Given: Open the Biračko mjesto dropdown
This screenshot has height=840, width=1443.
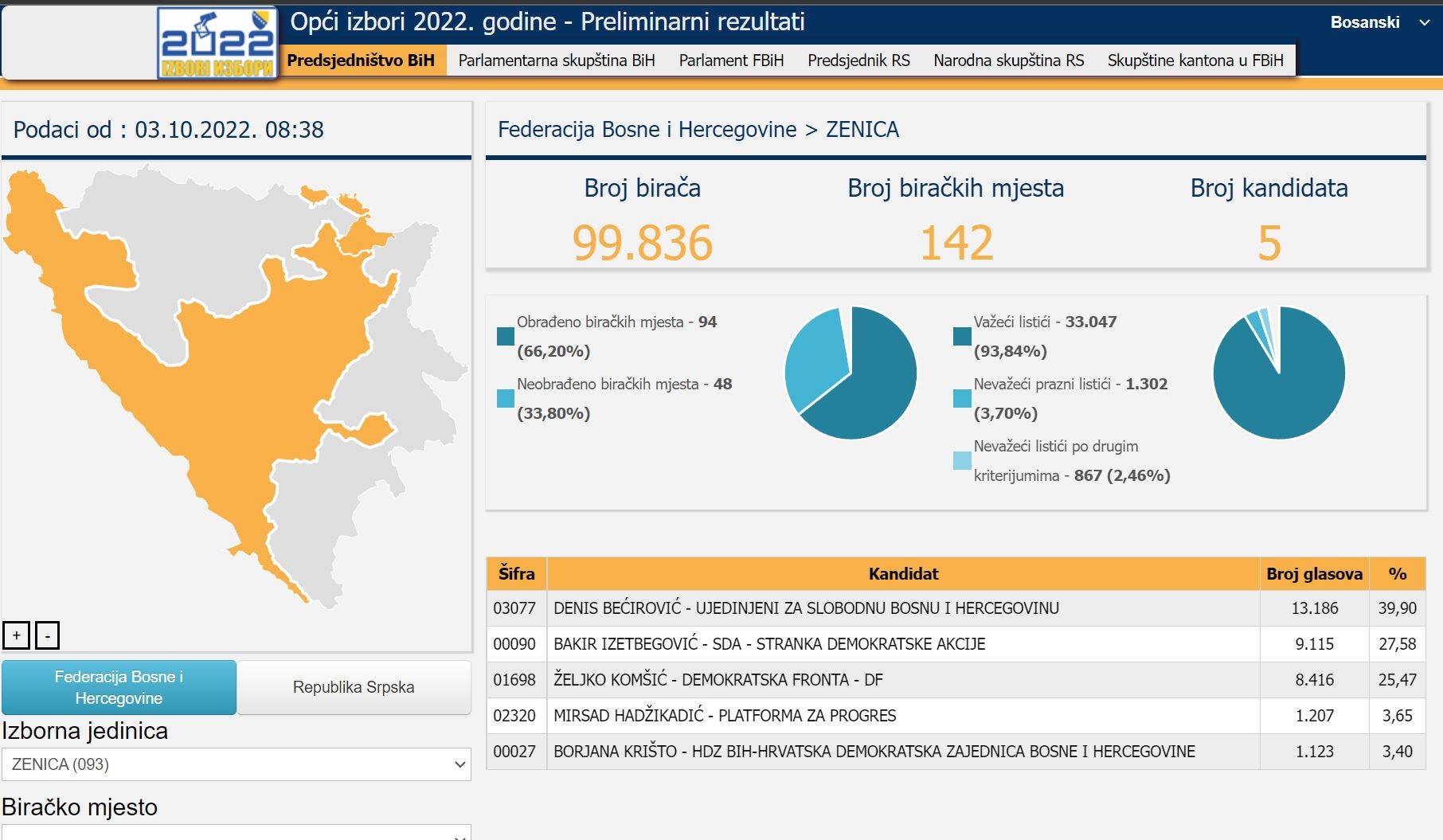Looking at the screenshot, I should (x=237, y=833).
